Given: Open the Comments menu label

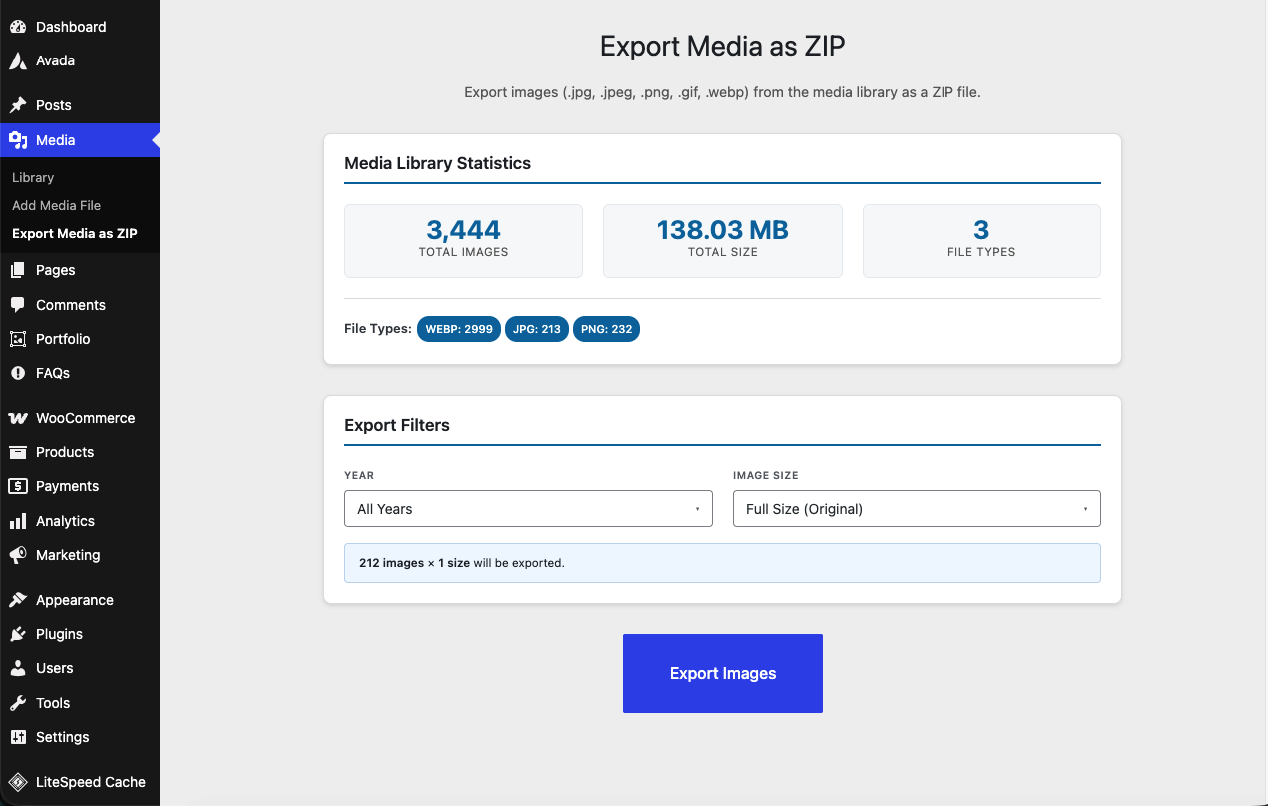Looking at the screenshot, I should (71, 305).
